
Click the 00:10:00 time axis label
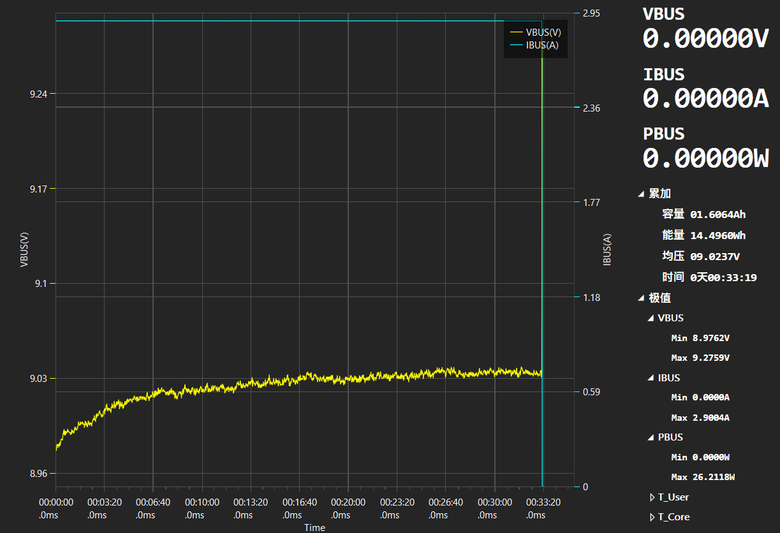pos(202,508)
